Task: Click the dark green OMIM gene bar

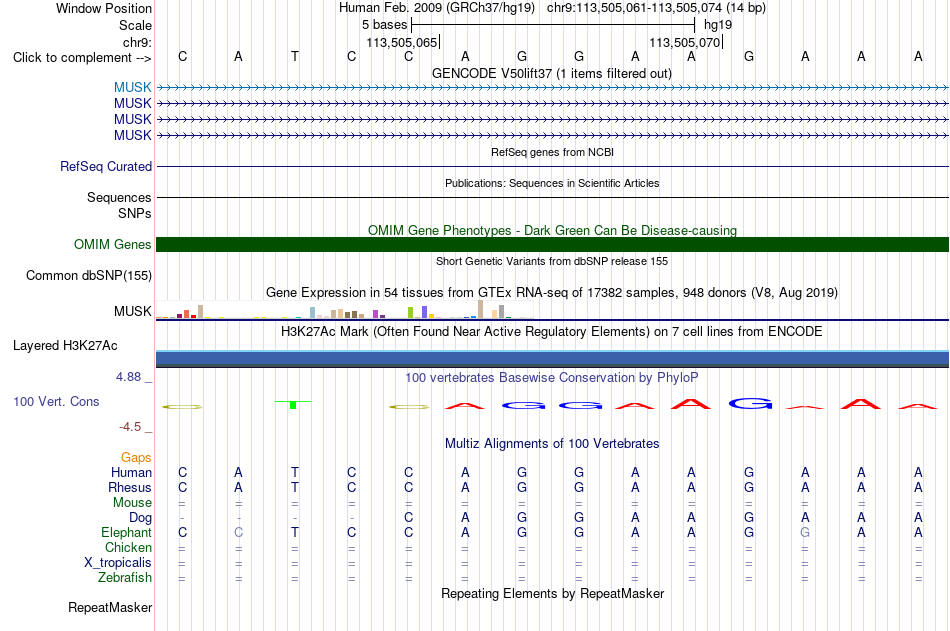Action: tap(552, 244)
